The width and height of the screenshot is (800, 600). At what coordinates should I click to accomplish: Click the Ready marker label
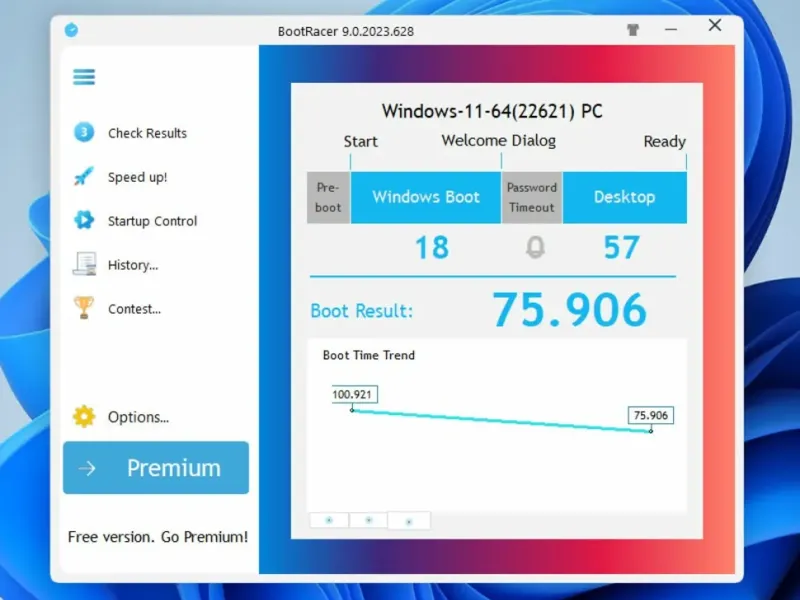[x=664, y=141]
